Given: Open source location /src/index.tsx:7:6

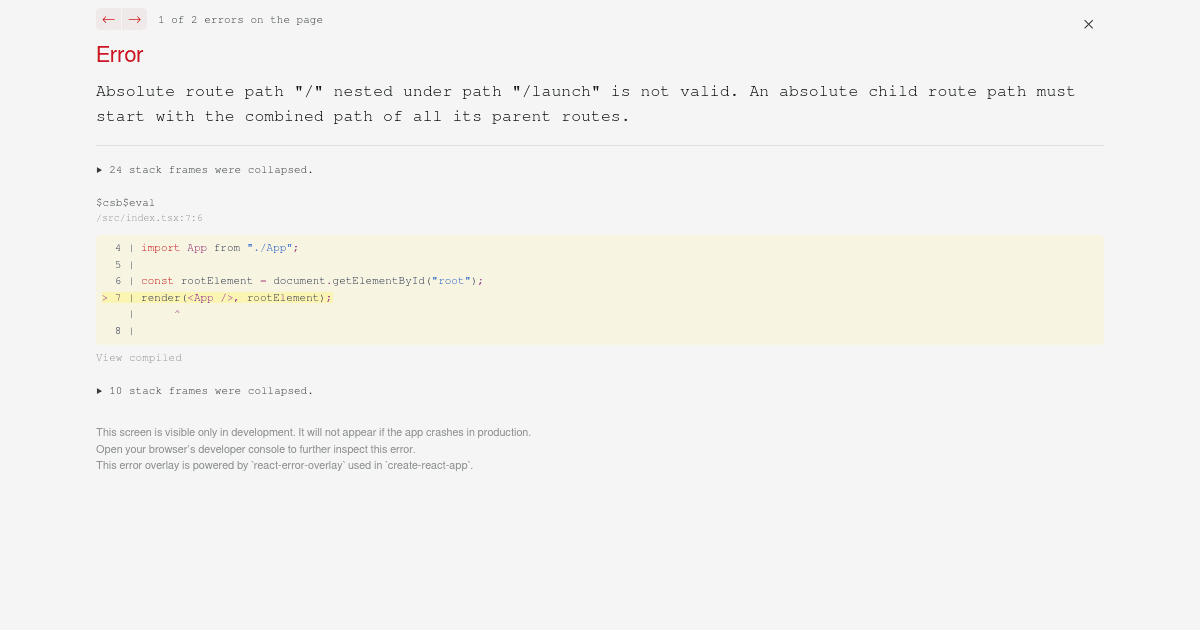Looking at the screenshot, I should pos(149,218).
